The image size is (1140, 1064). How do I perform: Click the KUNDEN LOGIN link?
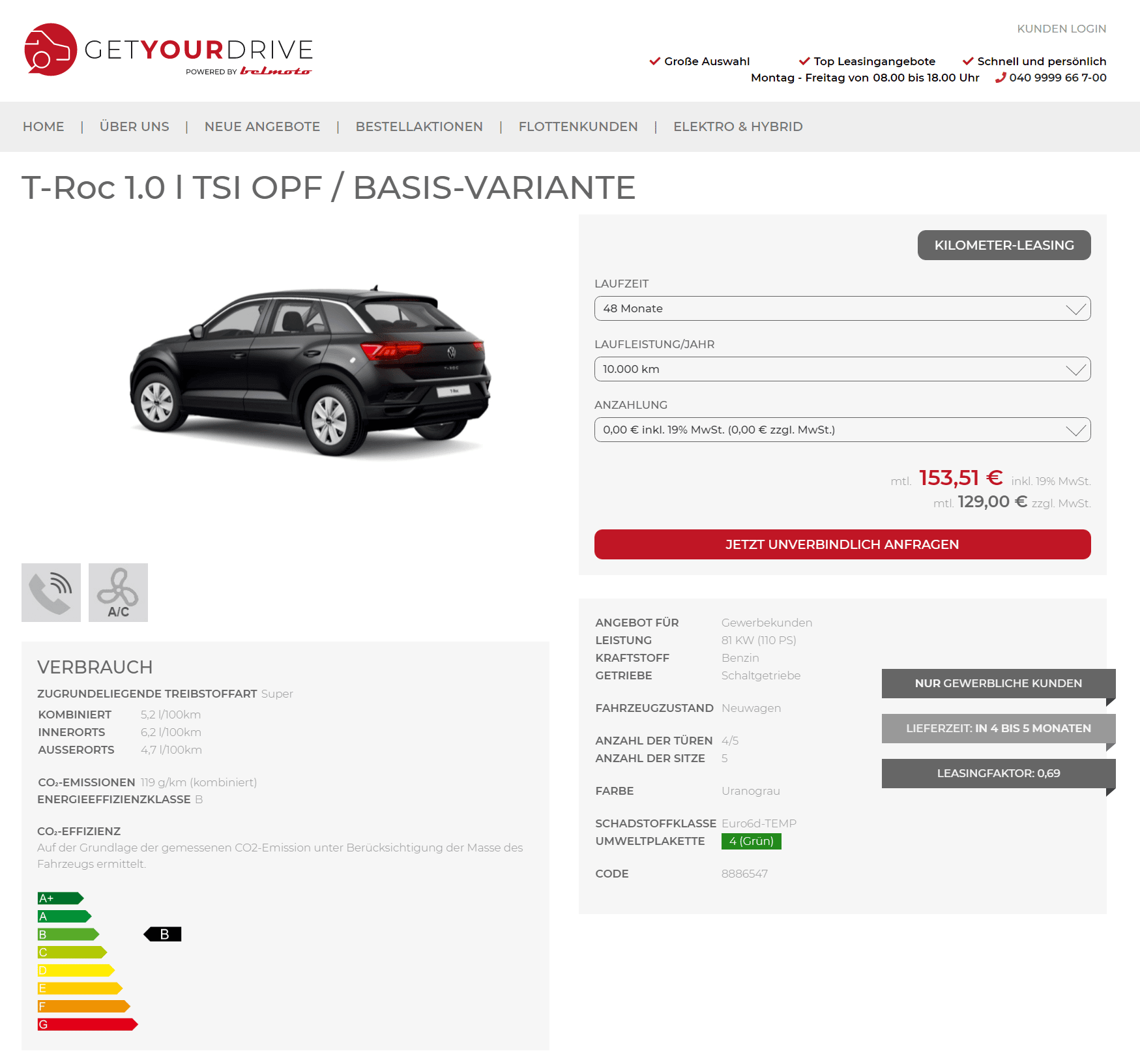coord(1061,29)
